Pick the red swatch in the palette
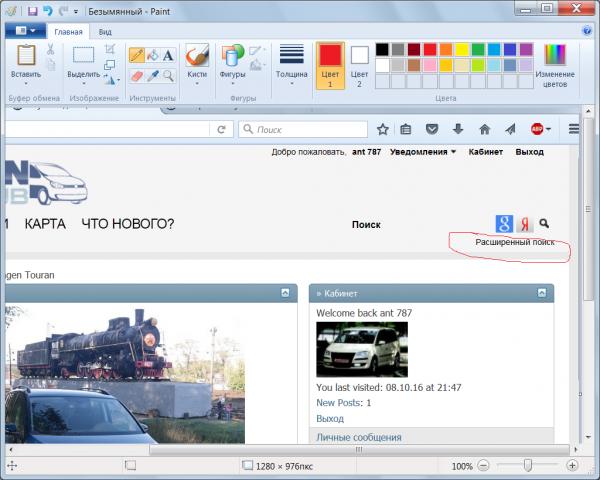Screen dimensions: 600x480 click(430, 49)
